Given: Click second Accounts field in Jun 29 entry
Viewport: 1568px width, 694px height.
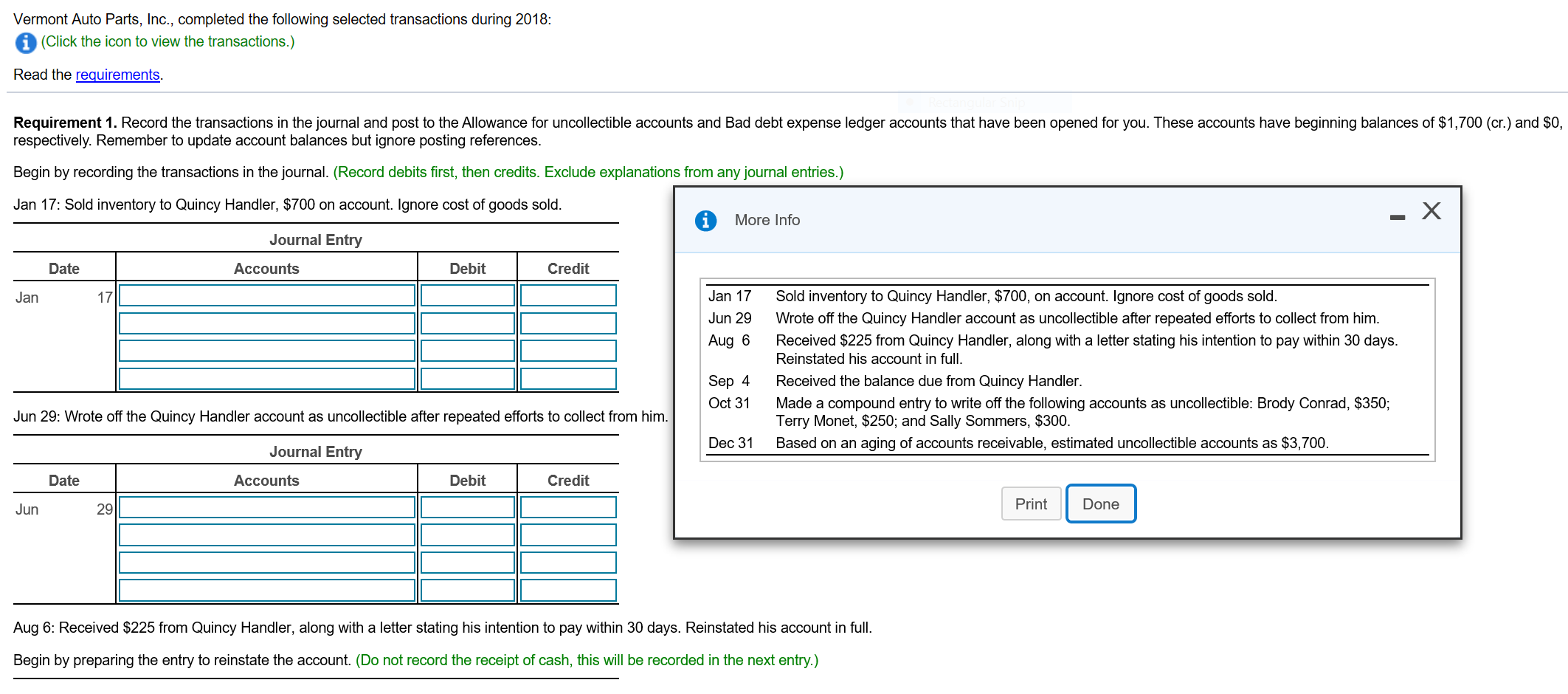Looking at the screenshot, I should coord(267,535).
